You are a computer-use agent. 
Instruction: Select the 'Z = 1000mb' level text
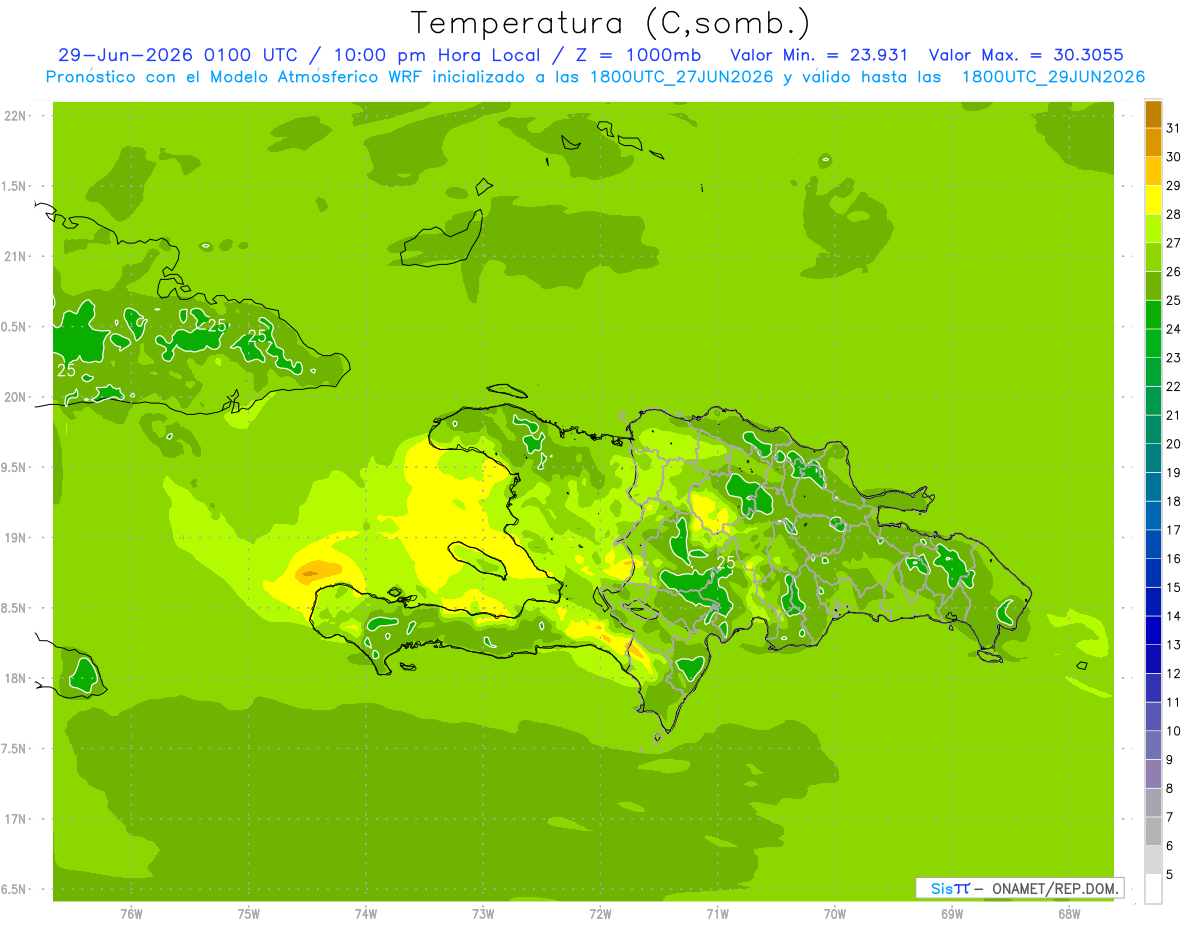637,55
